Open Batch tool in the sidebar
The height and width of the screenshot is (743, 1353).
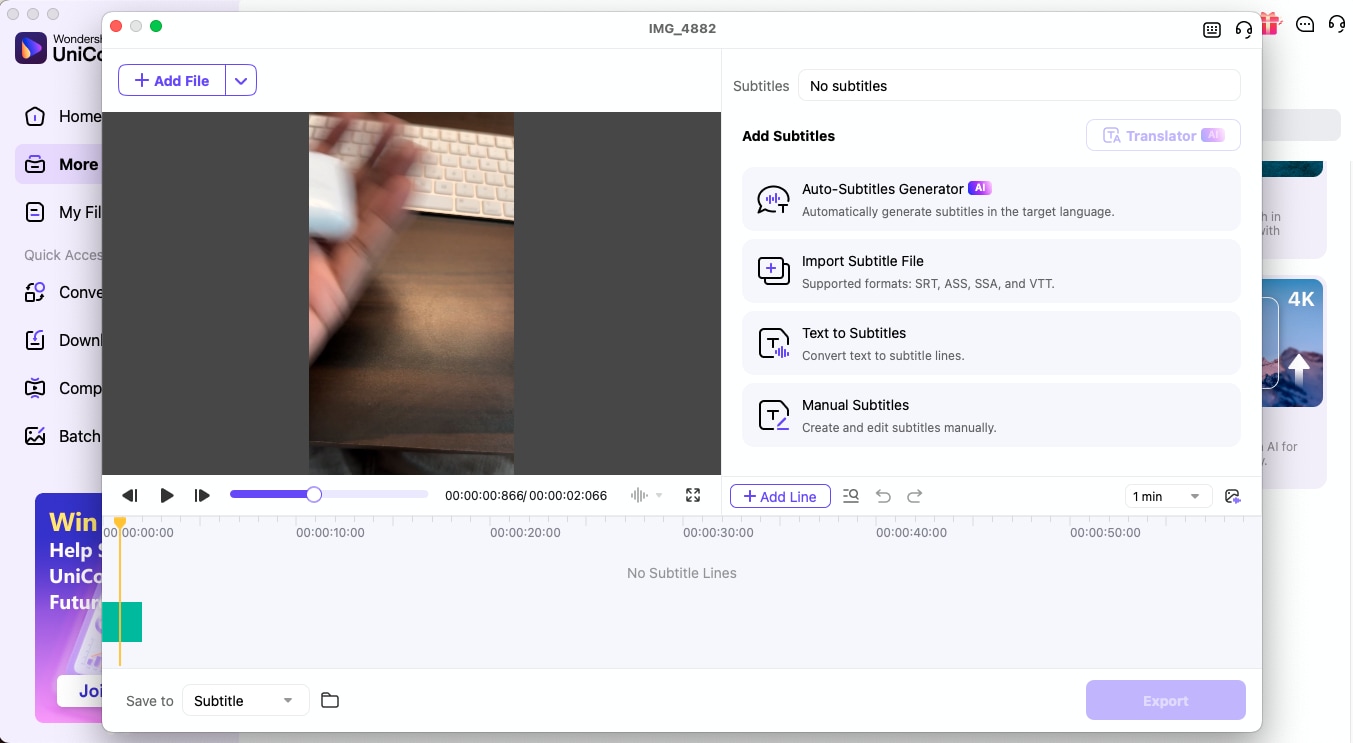[62, 436]
